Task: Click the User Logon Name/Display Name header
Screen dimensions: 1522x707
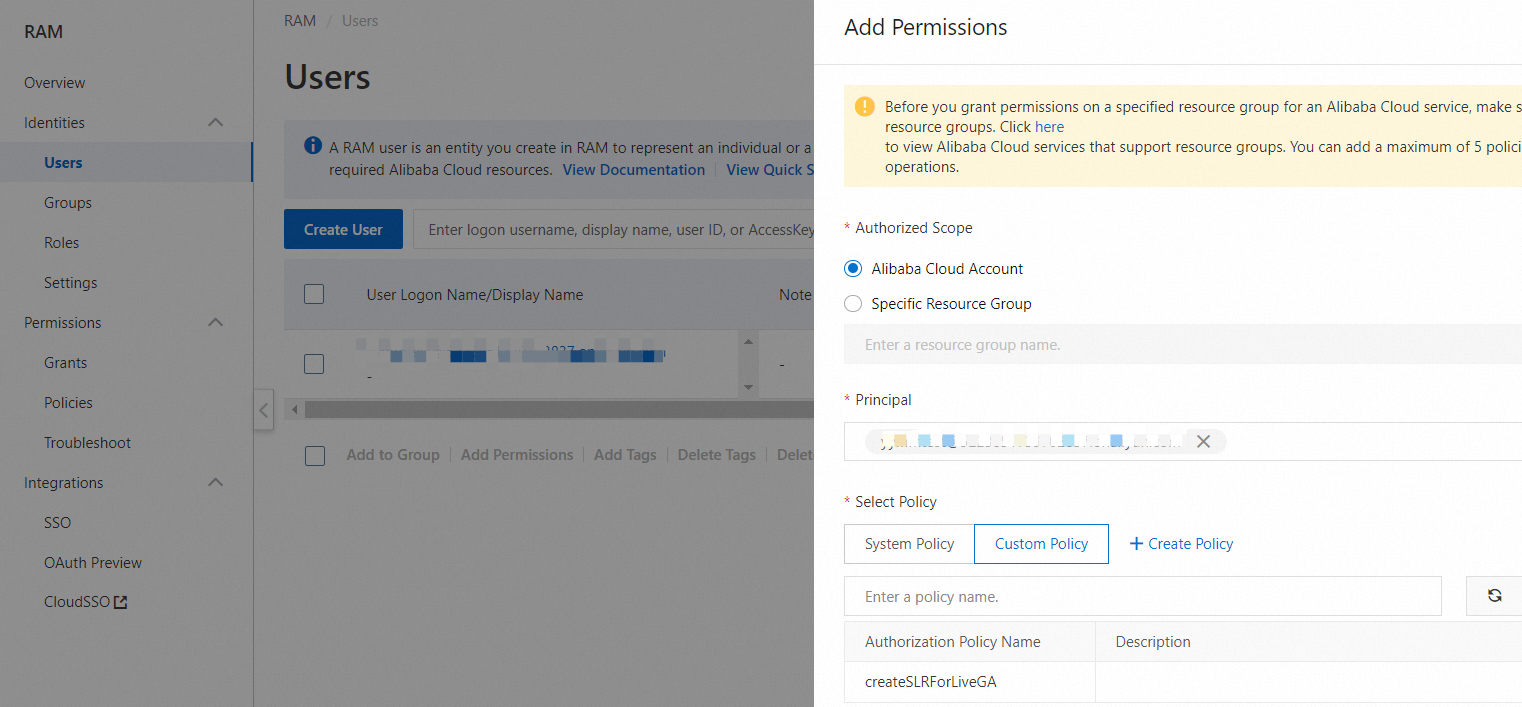Action: point(475,295)
